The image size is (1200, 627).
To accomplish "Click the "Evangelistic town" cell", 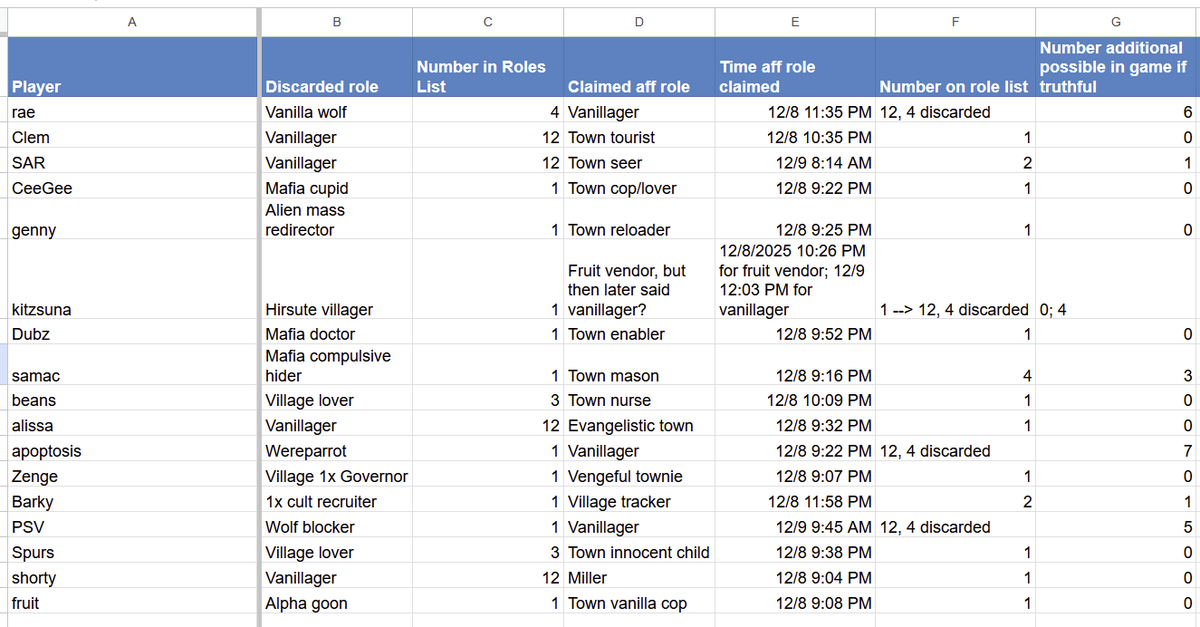I will pos(630,426).
